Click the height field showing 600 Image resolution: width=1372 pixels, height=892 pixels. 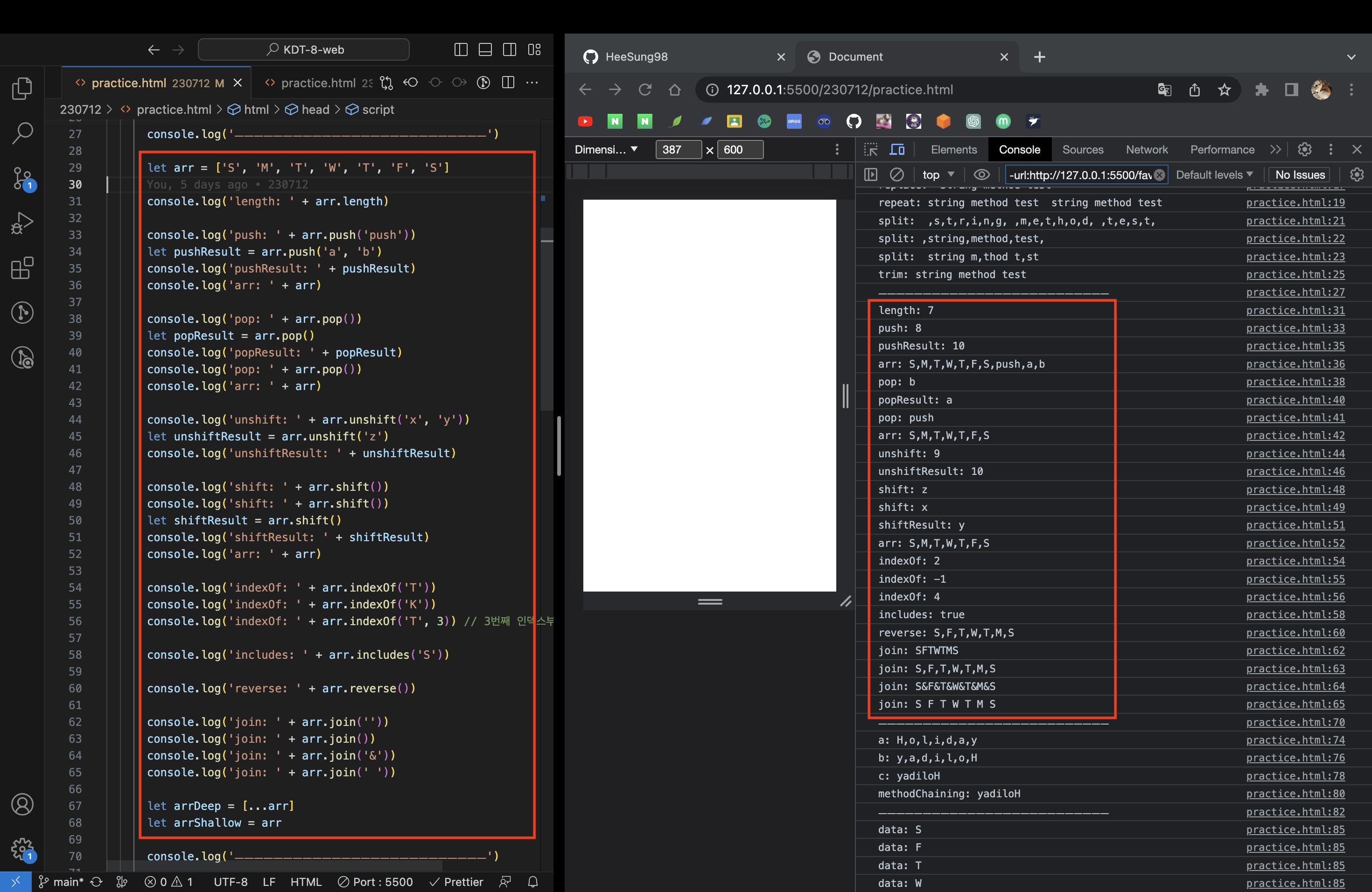pos(740,149)
